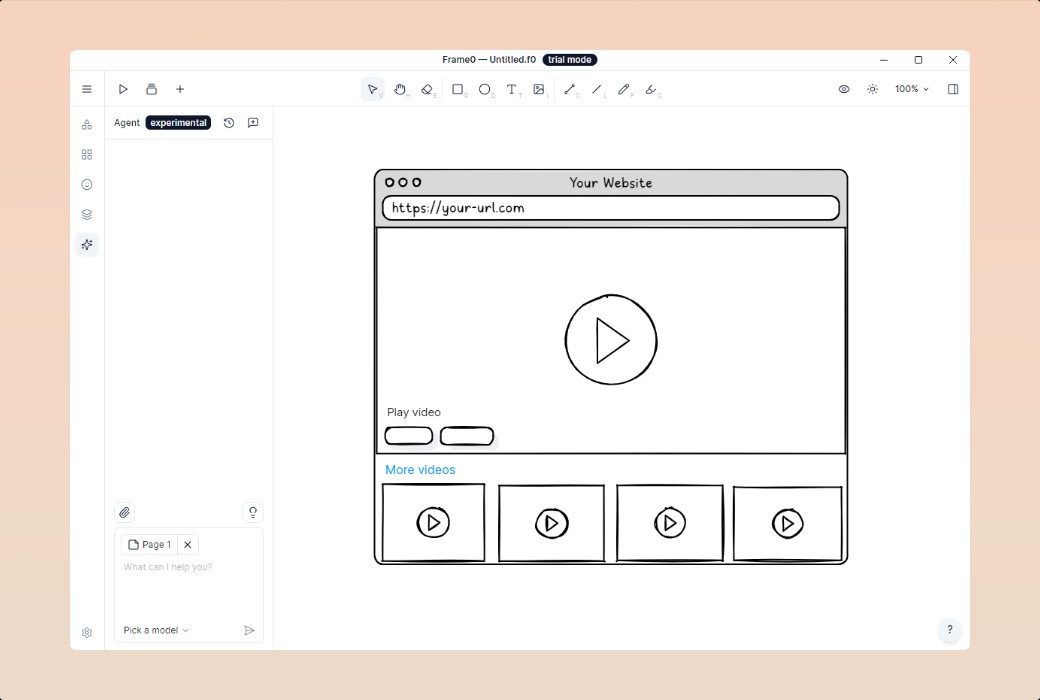Click the What can I help you input
This screenshot has height=700, width=1040.
click(188, 585)
